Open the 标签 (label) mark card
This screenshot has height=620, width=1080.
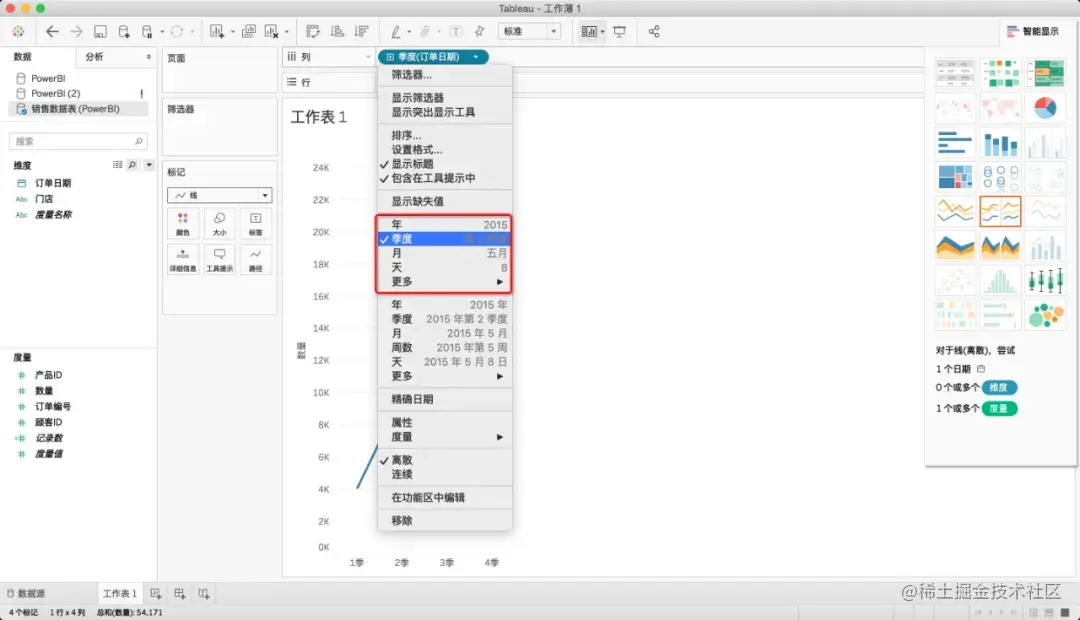tap(256, 223)
